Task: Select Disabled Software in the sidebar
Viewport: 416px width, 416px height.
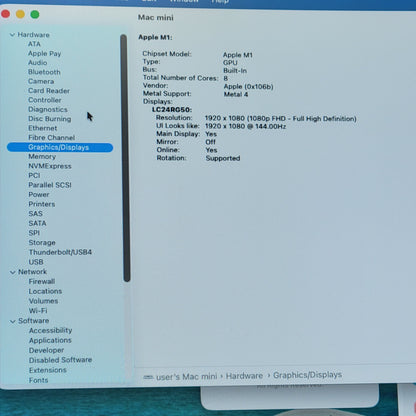Action: click(61, 360)
